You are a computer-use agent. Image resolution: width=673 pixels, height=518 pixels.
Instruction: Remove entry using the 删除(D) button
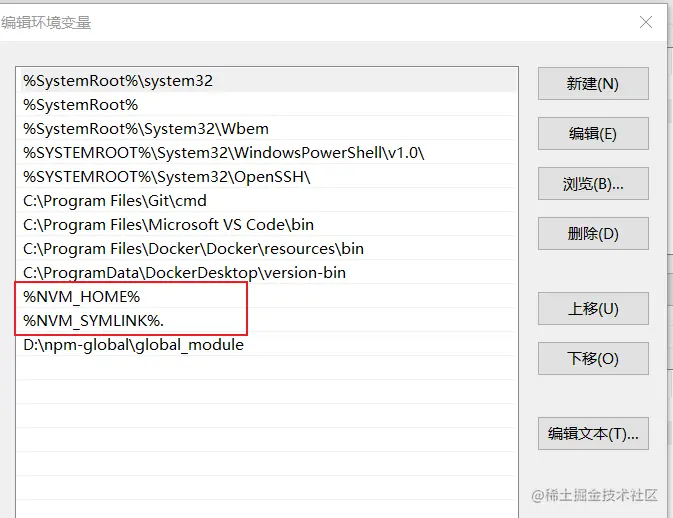[593, 234]
